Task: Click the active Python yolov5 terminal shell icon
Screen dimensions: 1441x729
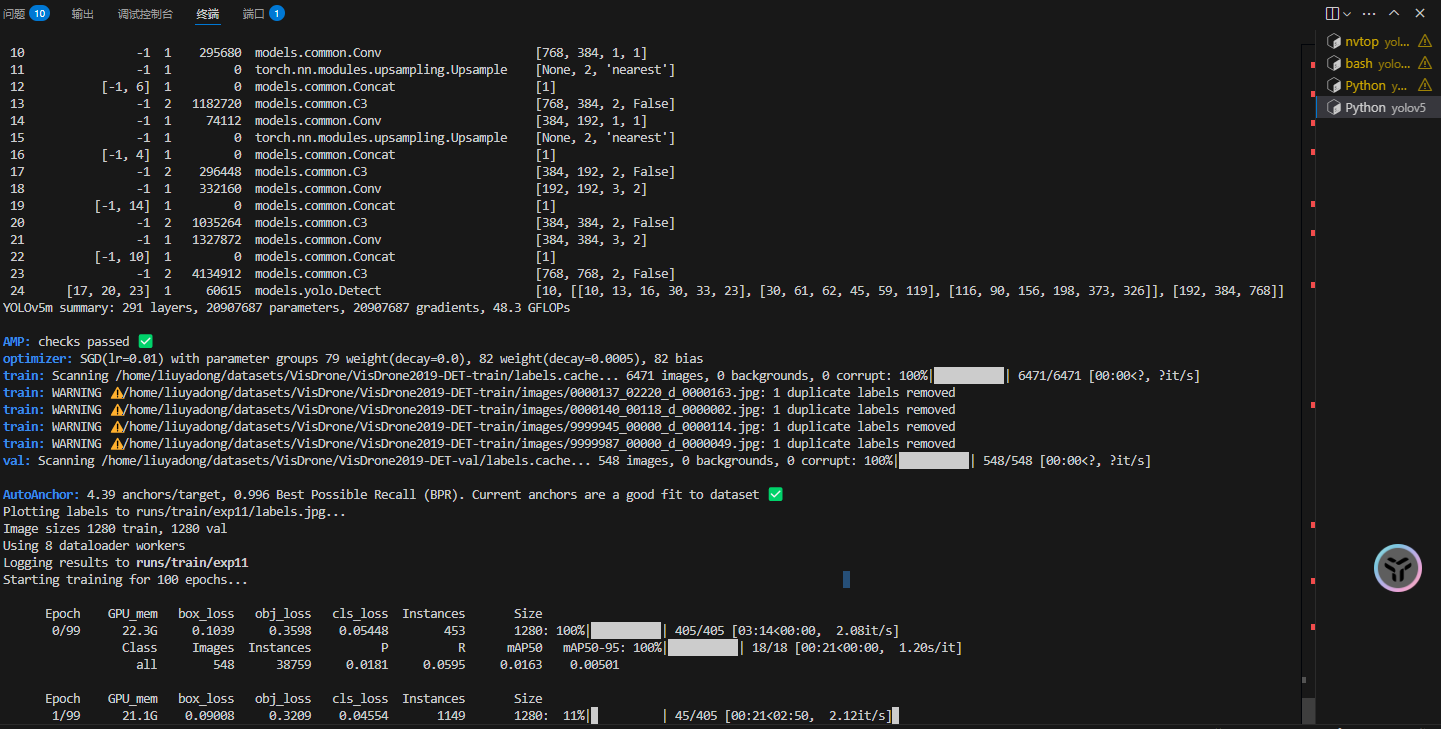Action: pyautogui.click(x=1334, y=107)
